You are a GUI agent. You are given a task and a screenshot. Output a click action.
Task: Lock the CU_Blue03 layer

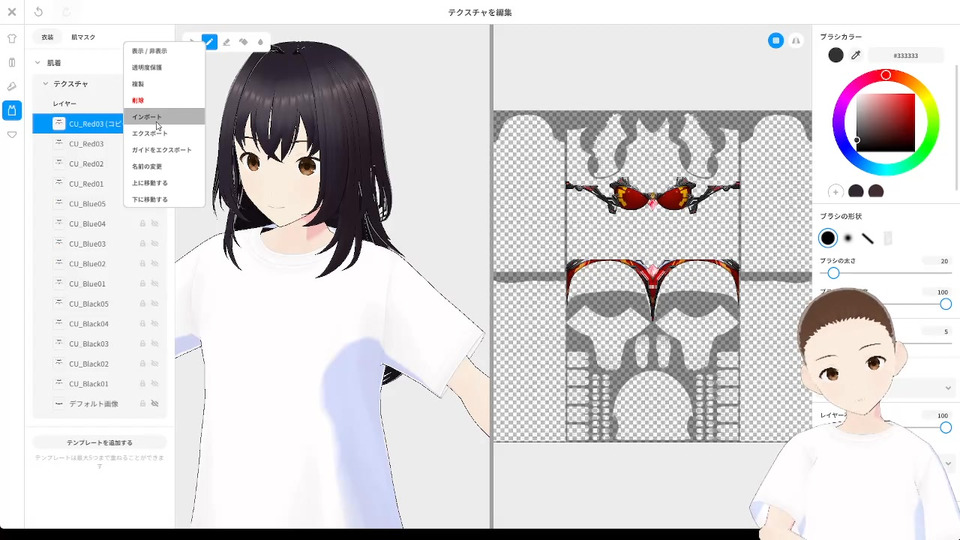click(x=143, y=244)
